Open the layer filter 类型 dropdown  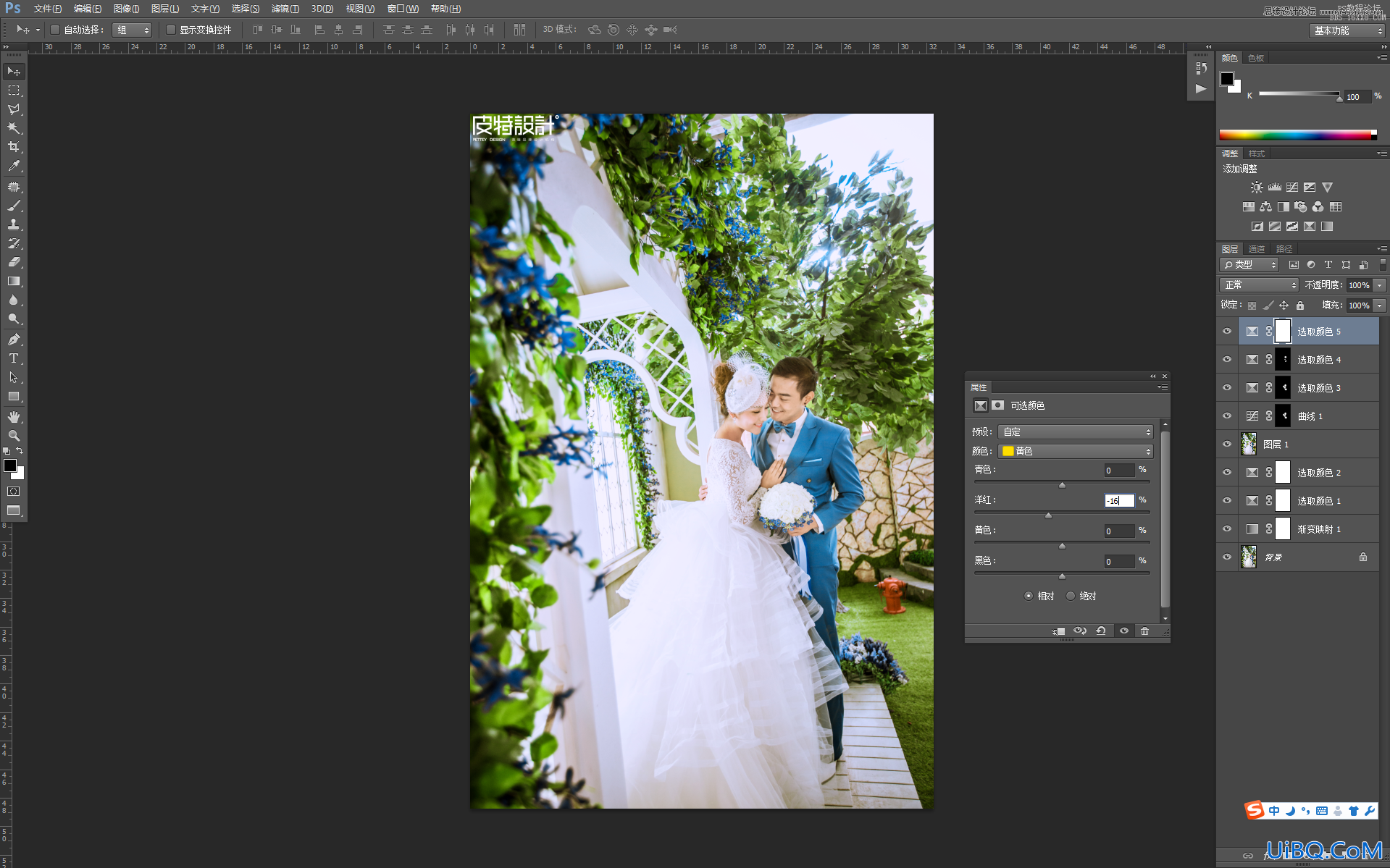(1249, 265)
